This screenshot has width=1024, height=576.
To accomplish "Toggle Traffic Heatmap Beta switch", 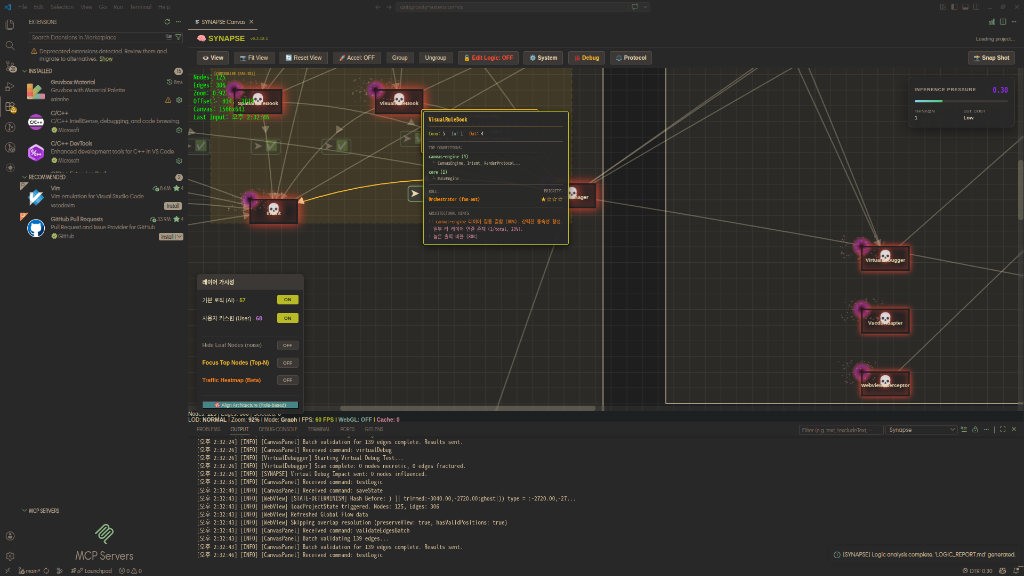I will click(287, 380).
